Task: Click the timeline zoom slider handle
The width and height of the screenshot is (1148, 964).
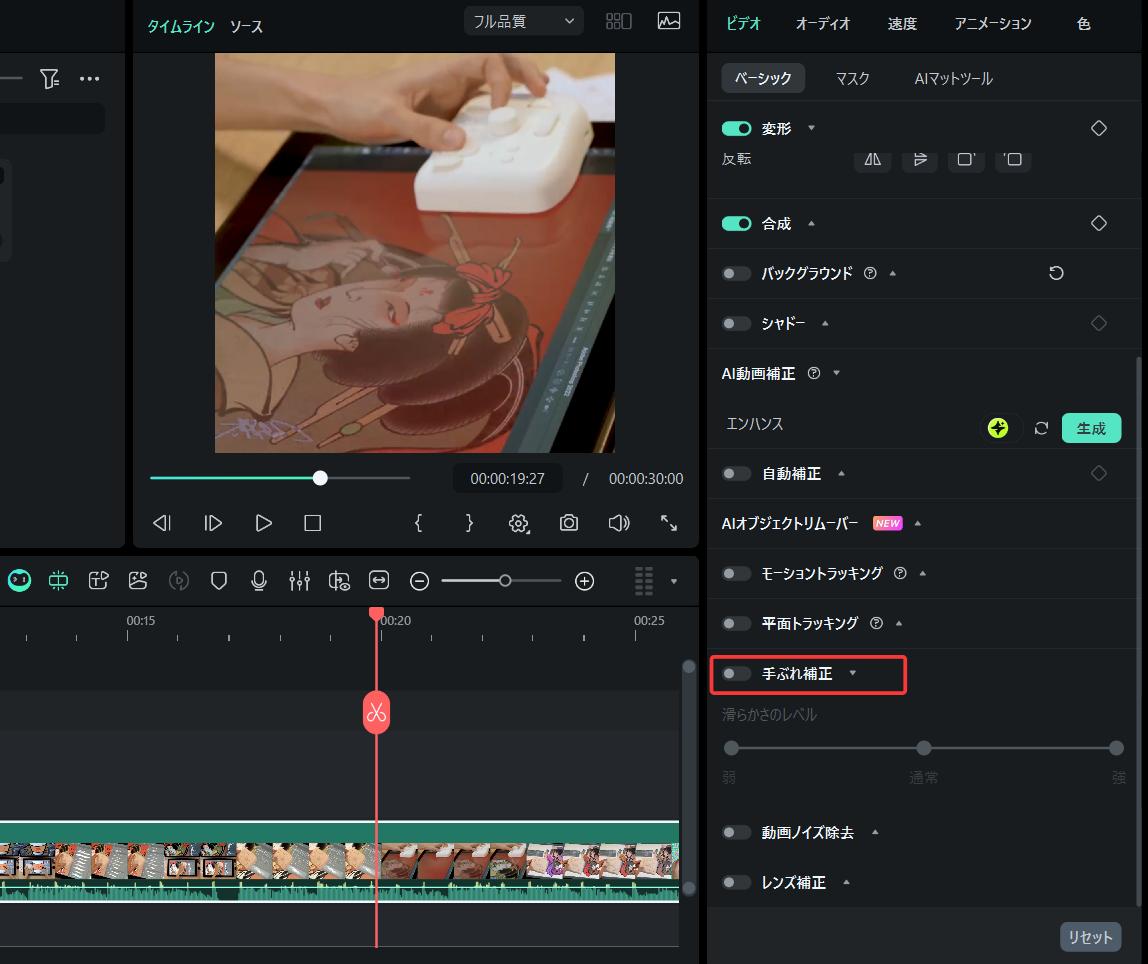Action: tap(505, 581)
